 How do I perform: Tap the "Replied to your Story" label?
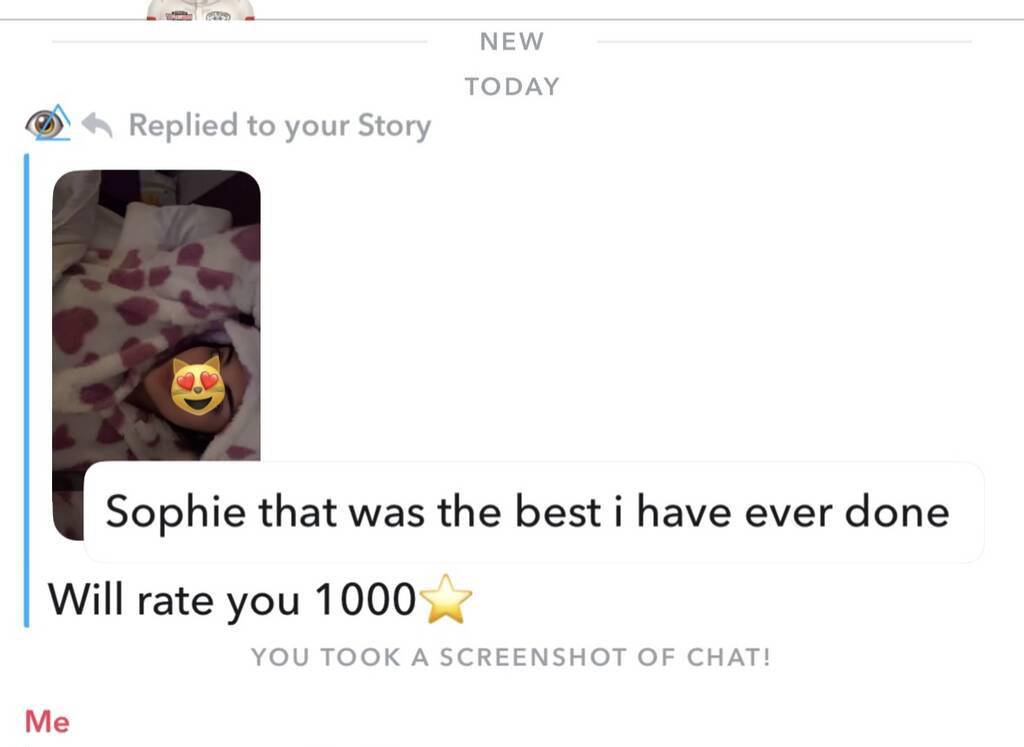pyautogui.click(x=280, y=125)
